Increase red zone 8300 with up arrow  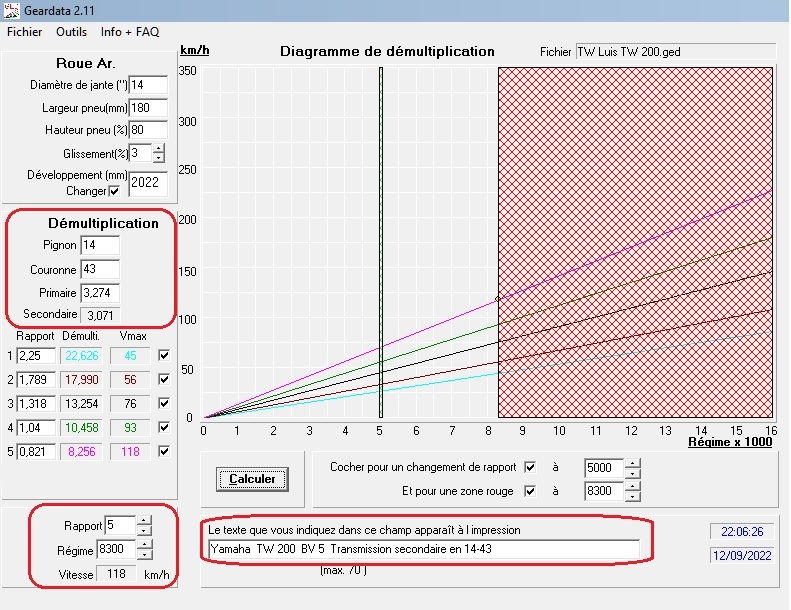tap(633, 486)
